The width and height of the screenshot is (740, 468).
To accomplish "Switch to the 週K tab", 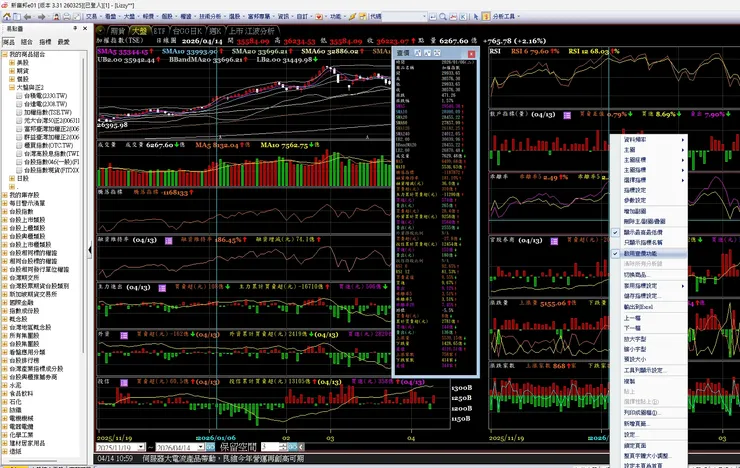I will pos(215,31).
